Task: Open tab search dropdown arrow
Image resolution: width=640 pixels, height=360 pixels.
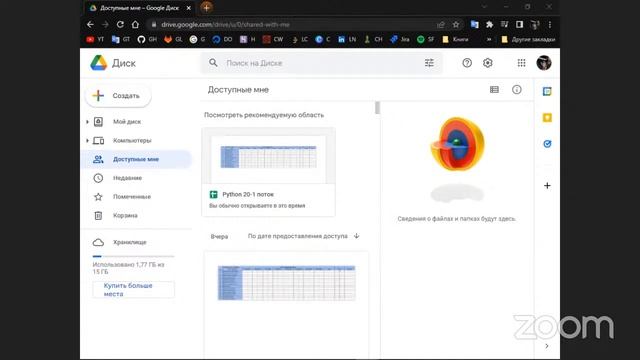Action: point(484,7)
